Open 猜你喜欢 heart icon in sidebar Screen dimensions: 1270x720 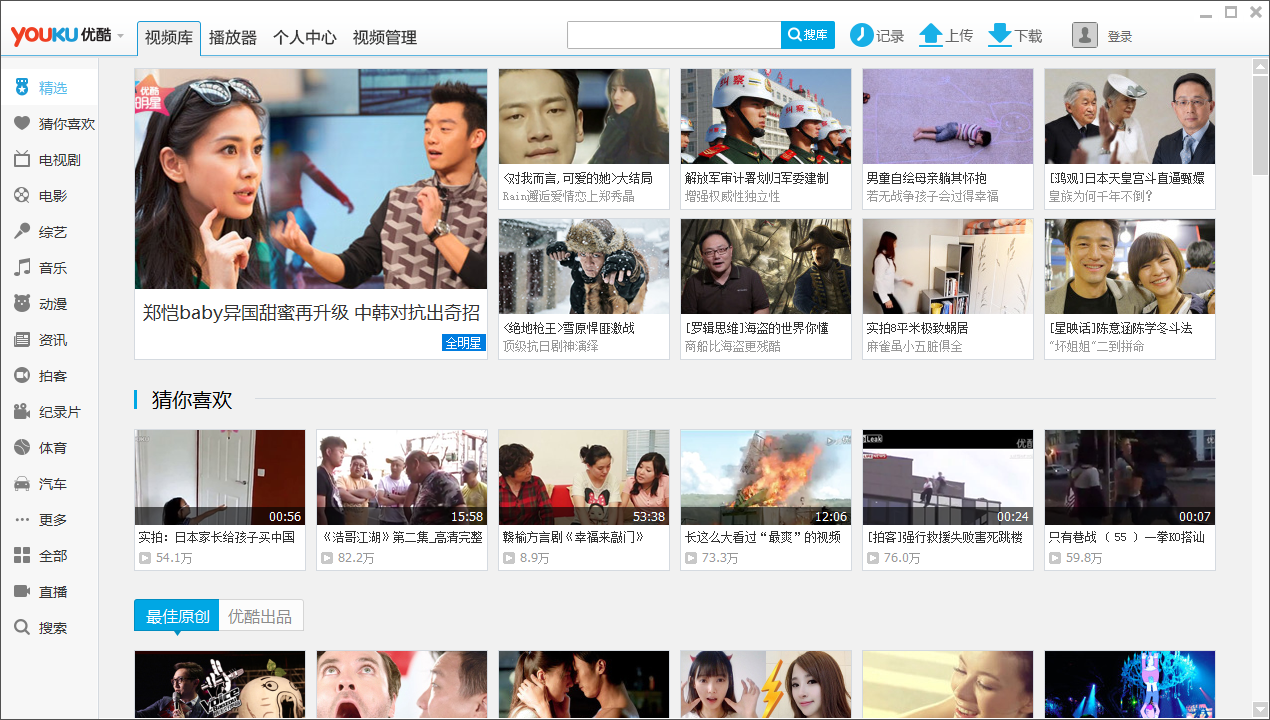[22, 124]
